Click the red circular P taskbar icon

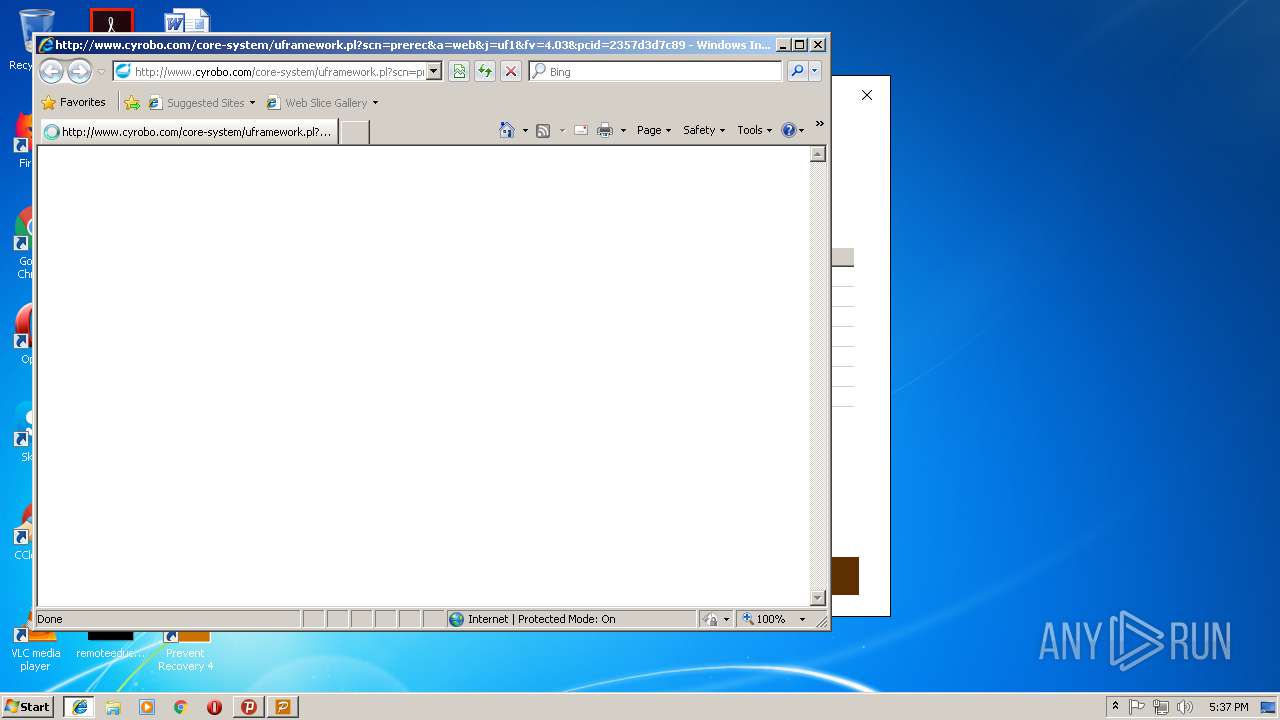(249, 706)
